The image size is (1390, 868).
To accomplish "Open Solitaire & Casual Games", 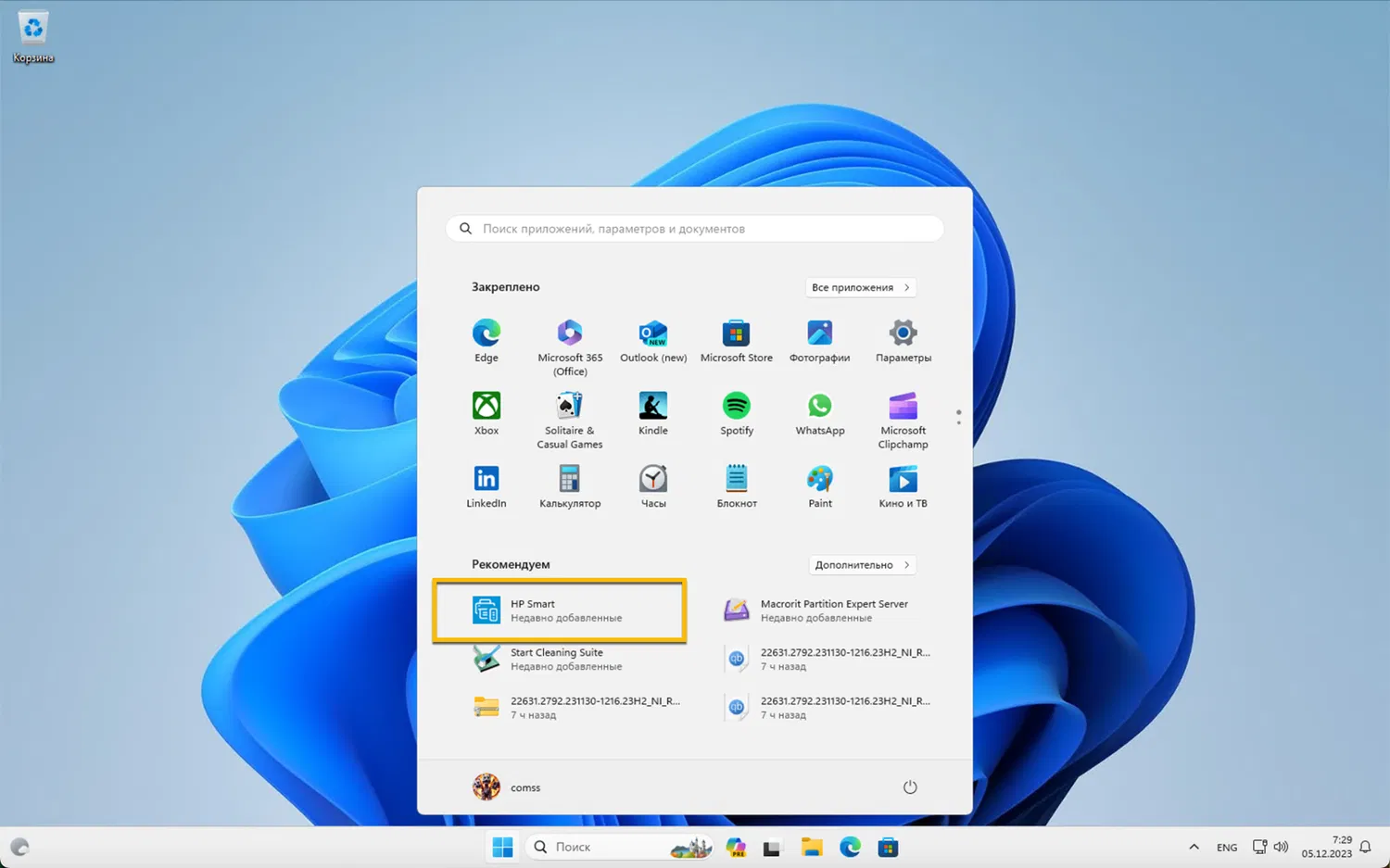I will 570,421.
